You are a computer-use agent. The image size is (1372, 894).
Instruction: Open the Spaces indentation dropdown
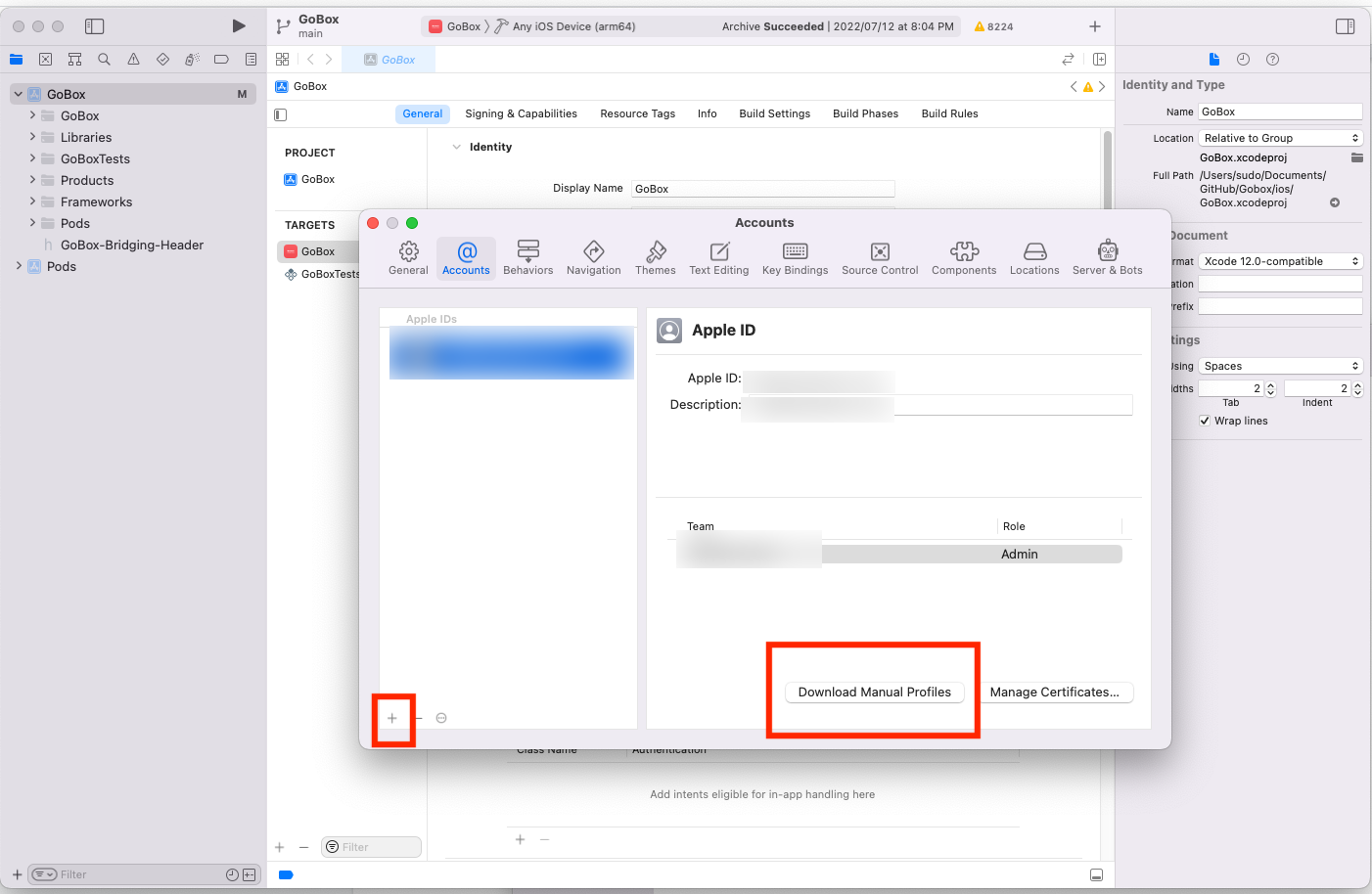coord(1280,366)
